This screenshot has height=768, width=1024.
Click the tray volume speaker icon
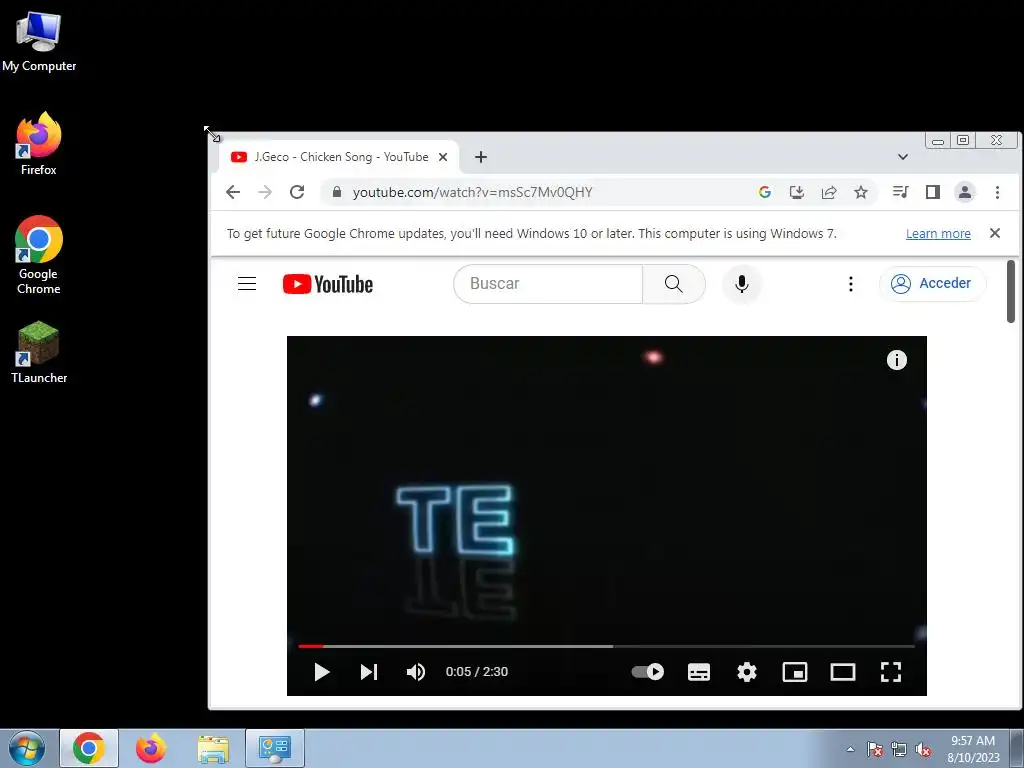point(923,749)
